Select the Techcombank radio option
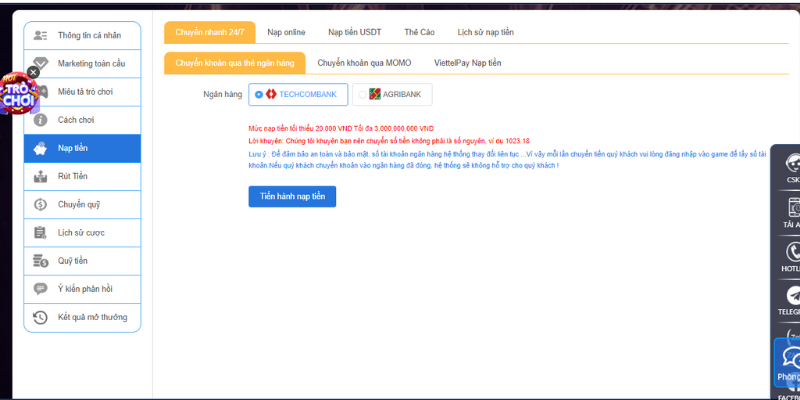The image size is (800, 400). click(x=259, y=94)
